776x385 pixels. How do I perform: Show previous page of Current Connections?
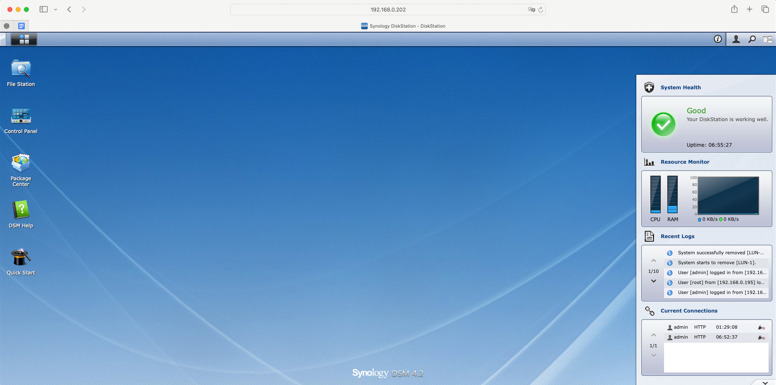click(x=653, y=335)
